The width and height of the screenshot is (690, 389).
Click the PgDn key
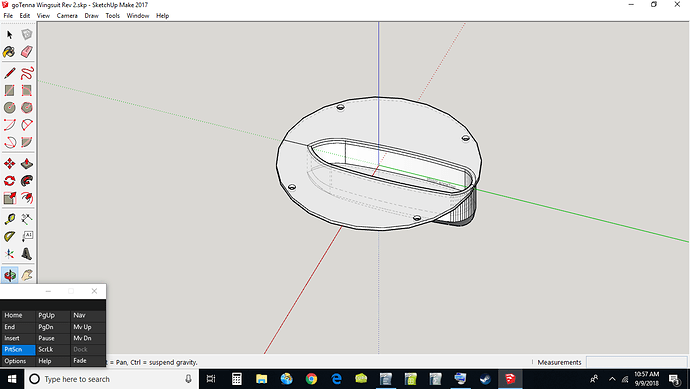(x=53, y=327)
